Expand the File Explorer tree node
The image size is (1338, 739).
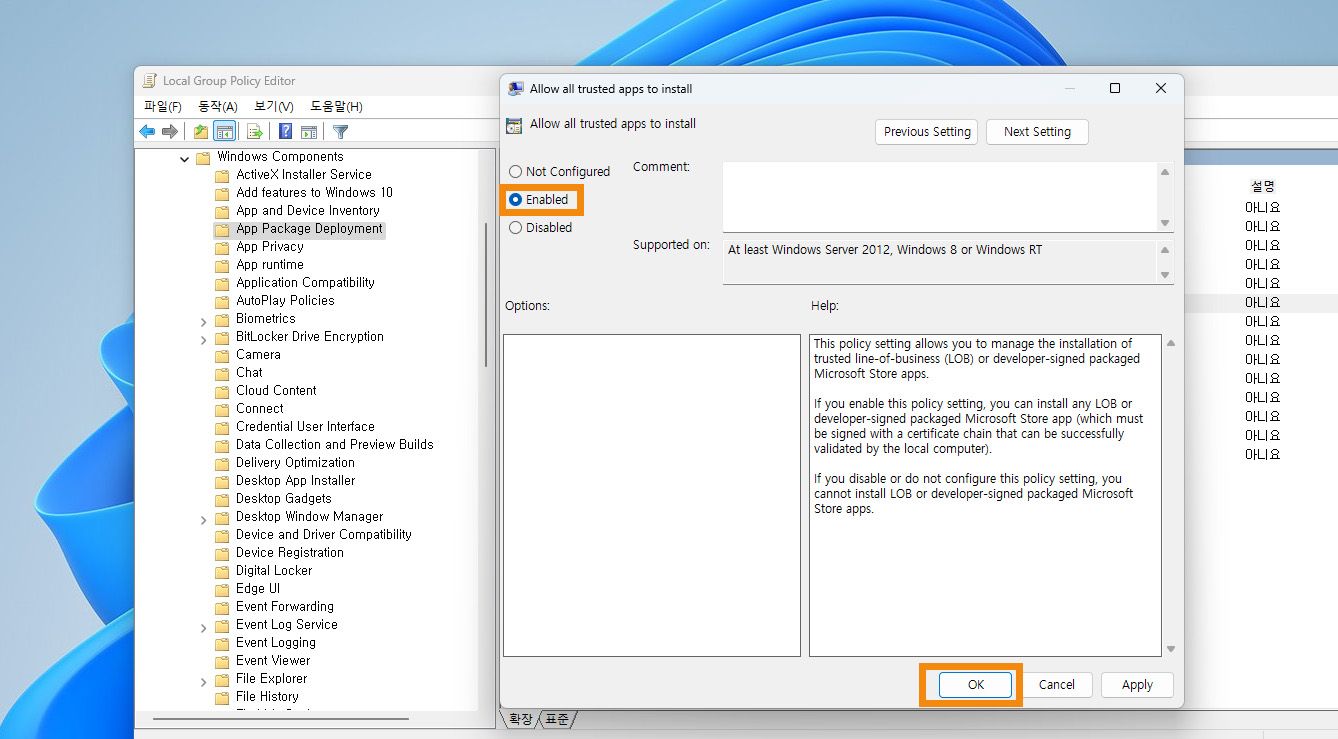(x=204, y=680)
